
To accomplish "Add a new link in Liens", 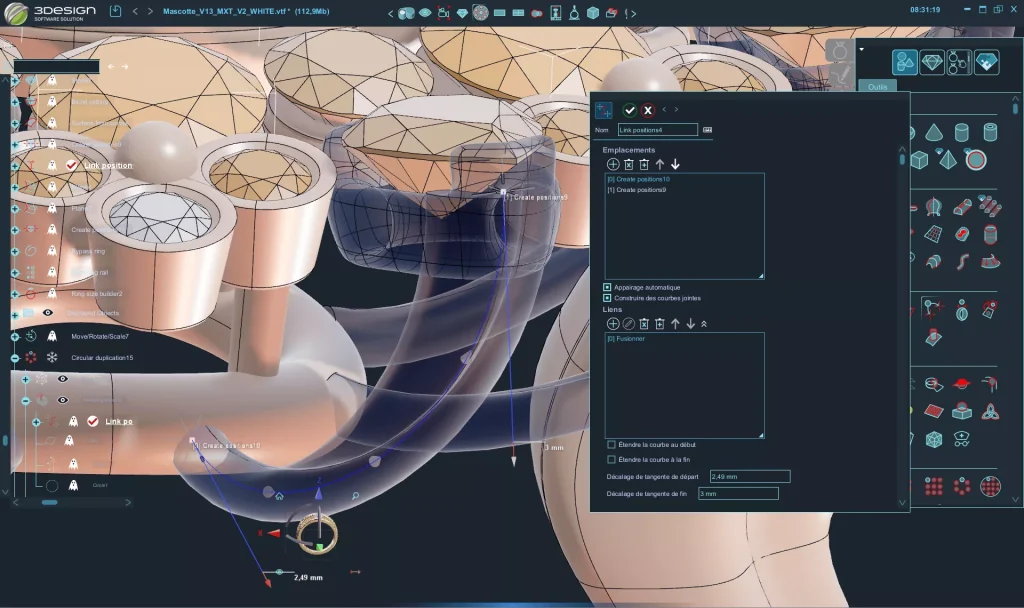I will click(x=613, y=324).
